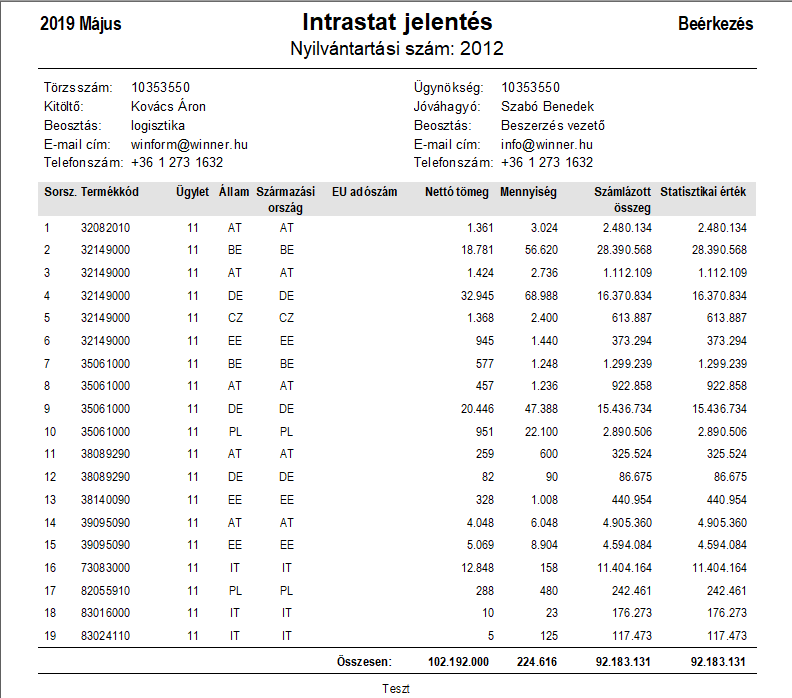Image resolution: width=792 pixels, height=698 pixels.
Task: Select the Számlázott összeg column header
Action: pyautogui.click(x=622, y=200)
